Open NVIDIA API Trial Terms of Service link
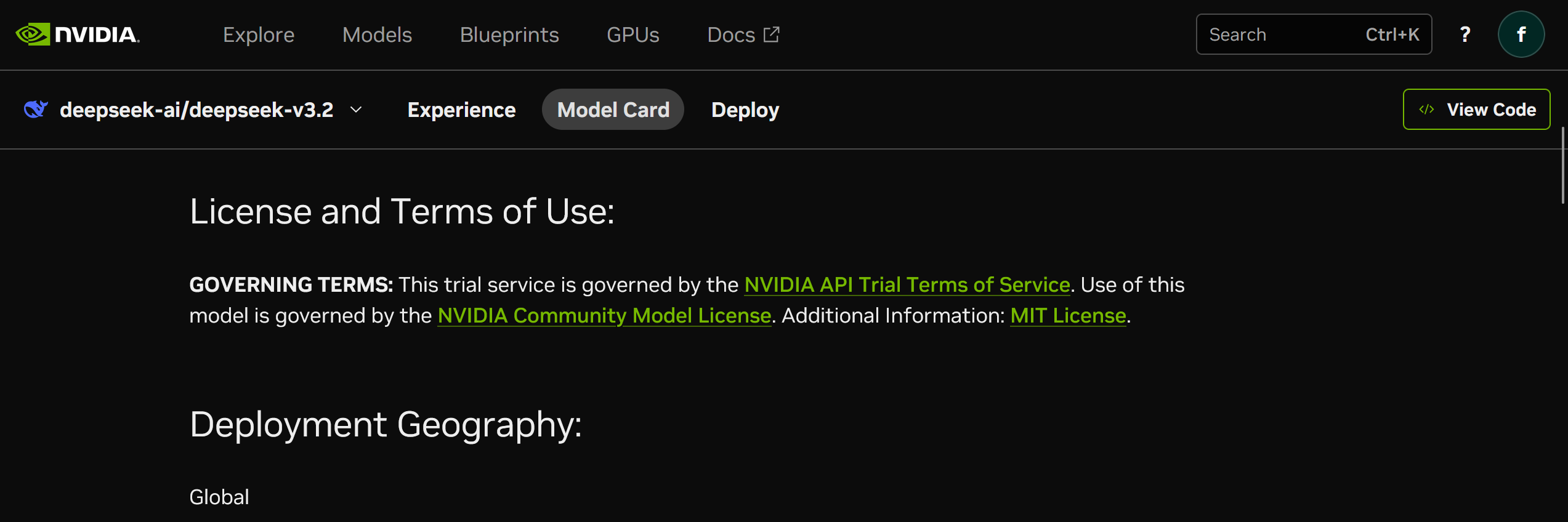Screen dimensions: 1568x522 click(907, 284)
